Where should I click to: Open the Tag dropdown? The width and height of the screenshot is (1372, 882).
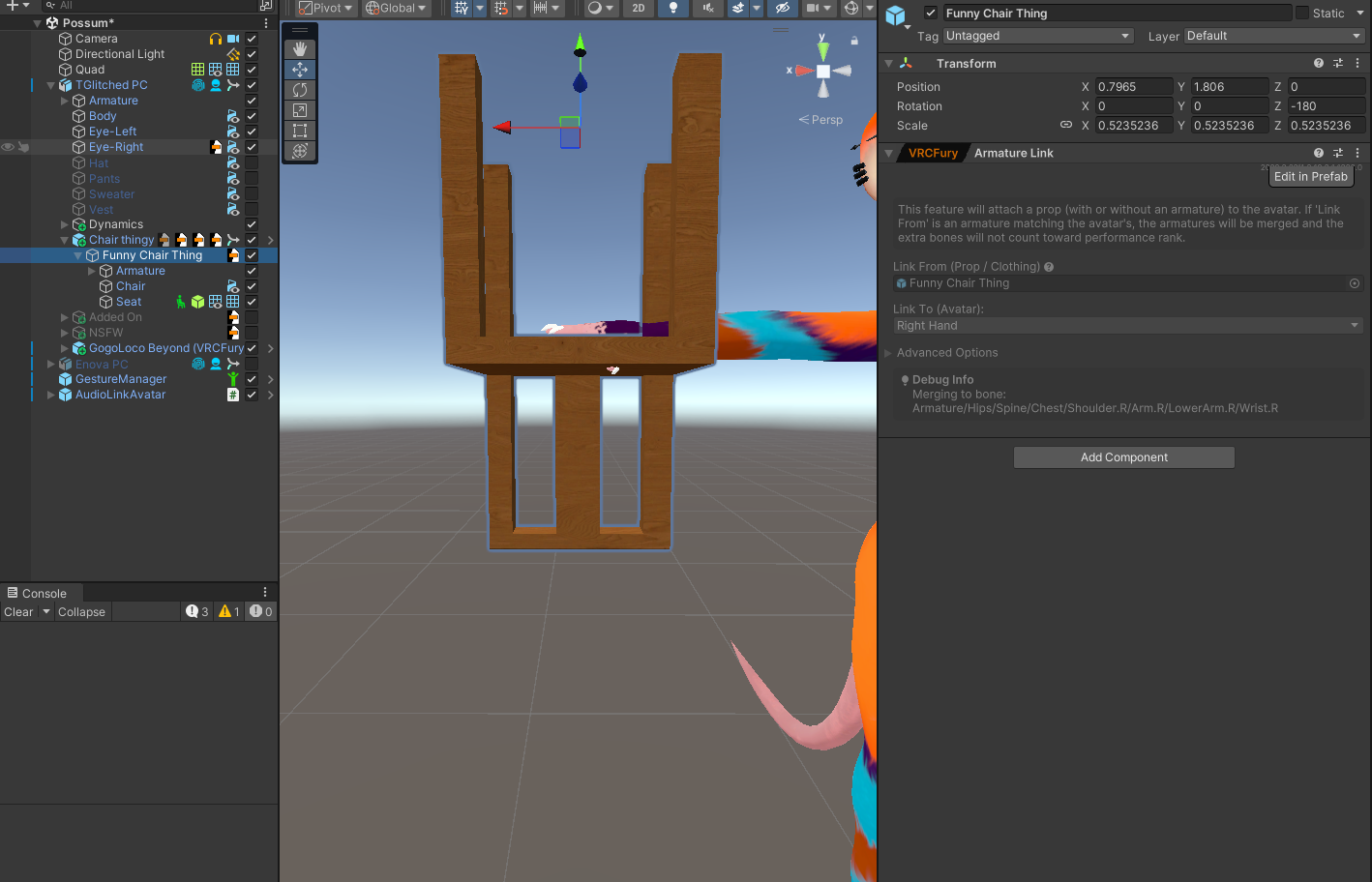(x=1037, y=36)
